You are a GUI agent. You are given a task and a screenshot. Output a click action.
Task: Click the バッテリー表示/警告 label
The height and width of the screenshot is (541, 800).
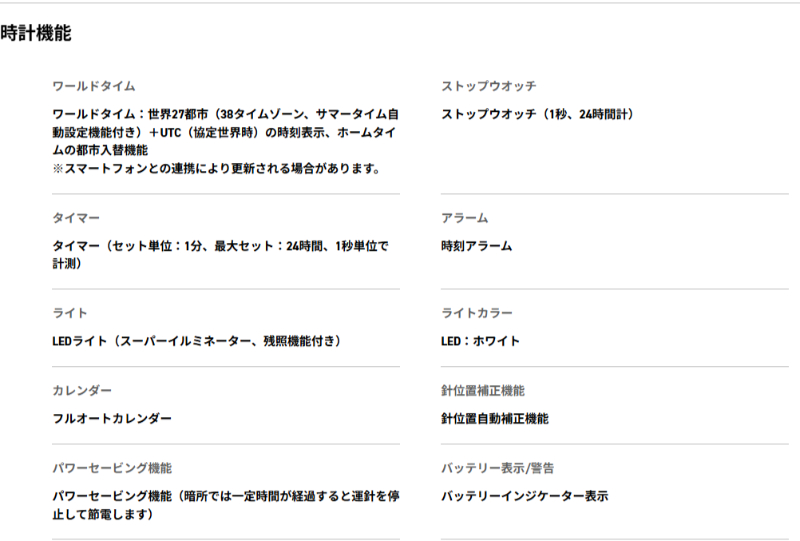tap(497, 468)
